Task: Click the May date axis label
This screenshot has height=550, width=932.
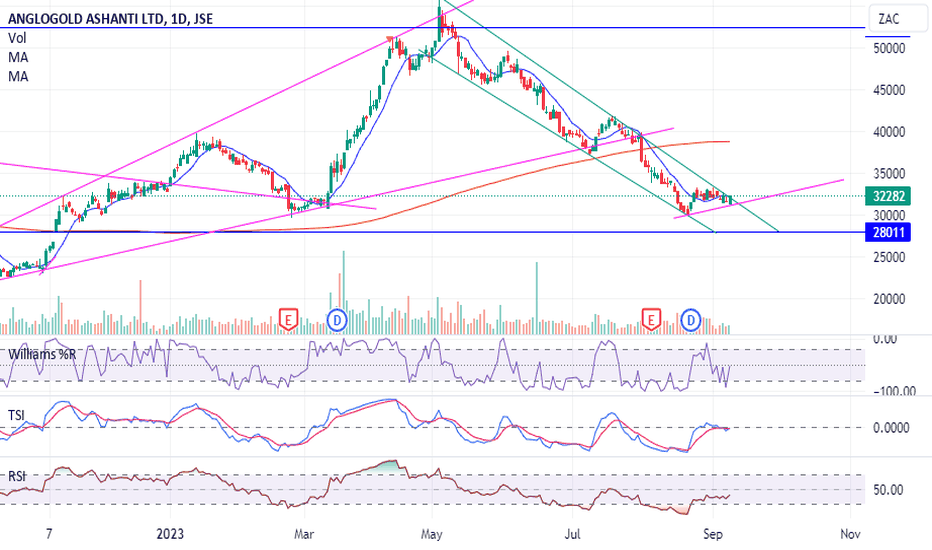Action: point(432,535)
